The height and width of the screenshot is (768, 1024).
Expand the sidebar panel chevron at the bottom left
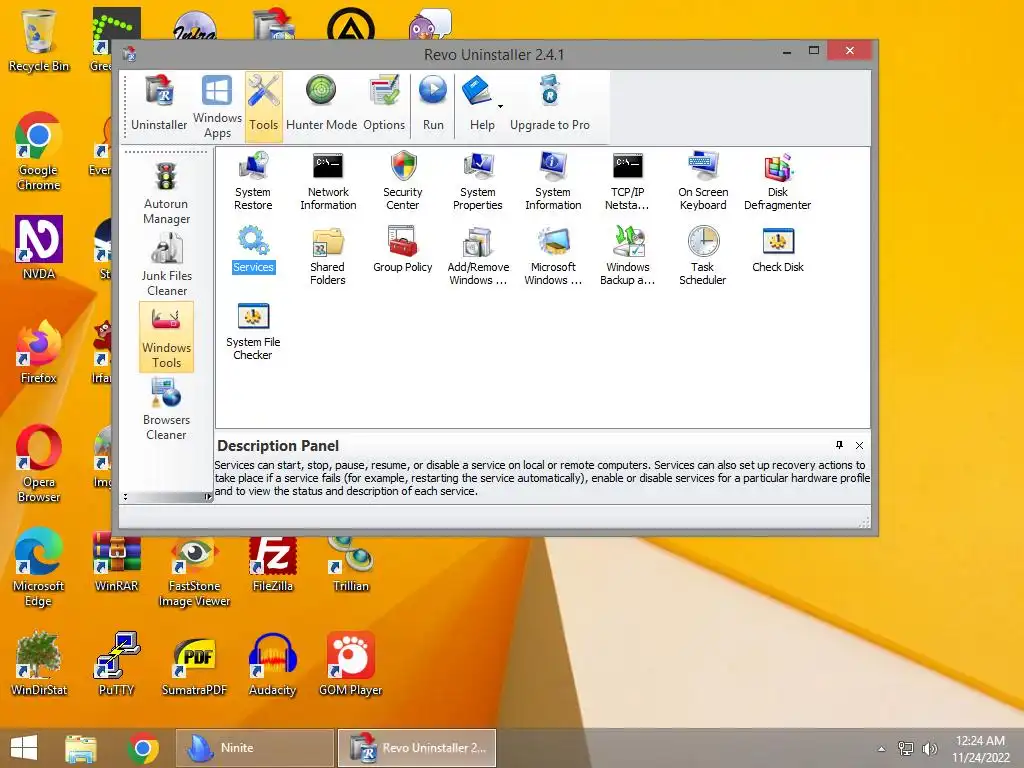pyautogui.click(x=125, y=497)
